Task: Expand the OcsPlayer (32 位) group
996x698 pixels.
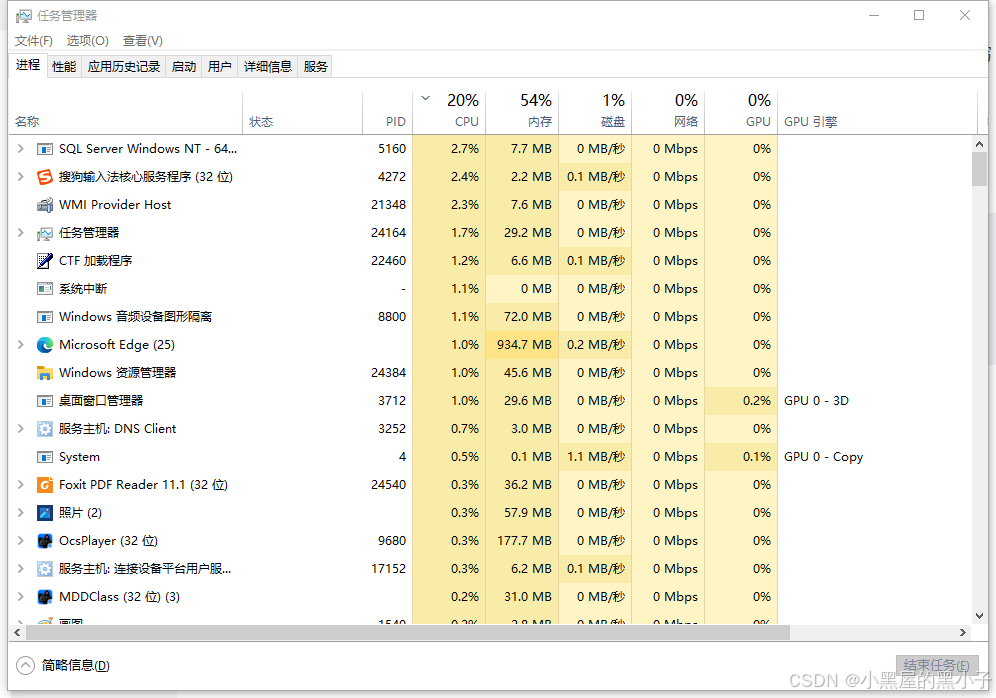Action: [20, 540]
